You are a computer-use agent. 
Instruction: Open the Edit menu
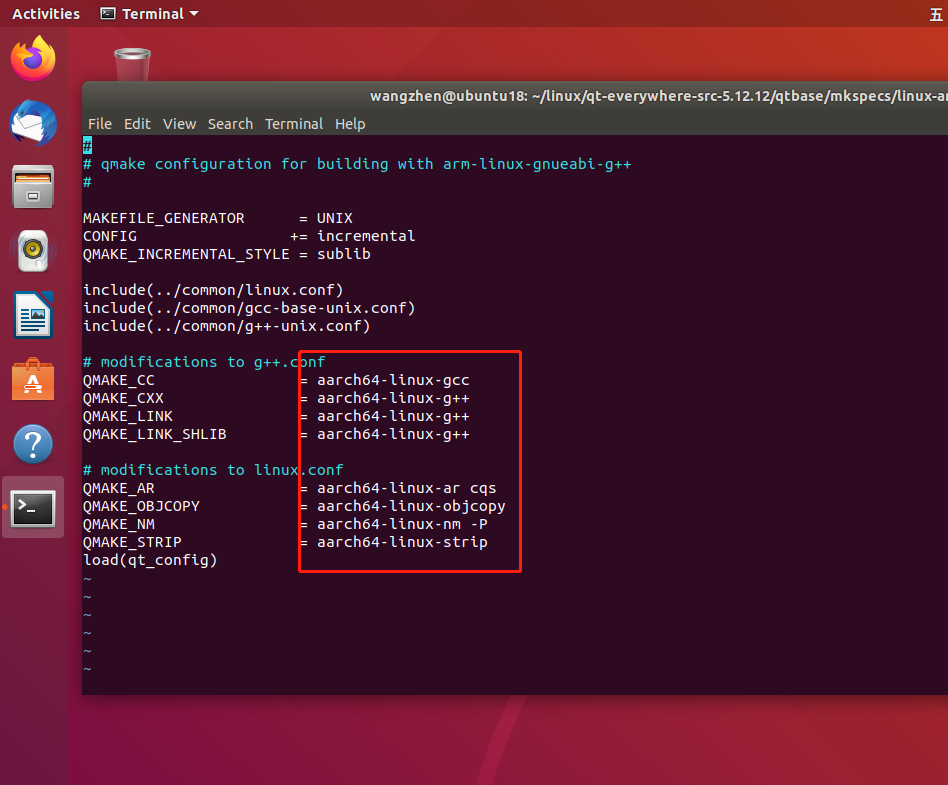click(137, 124)
